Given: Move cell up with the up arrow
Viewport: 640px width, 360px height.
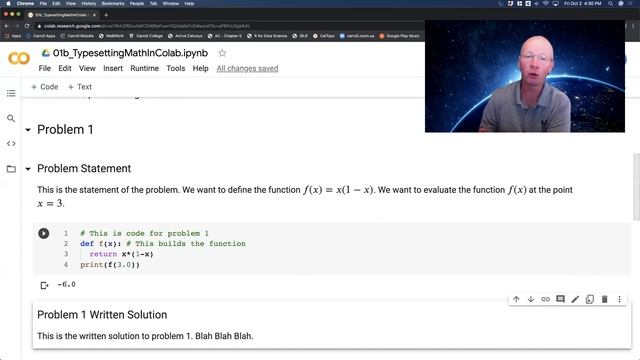Looking at the screenshot, I should [516, 299].
